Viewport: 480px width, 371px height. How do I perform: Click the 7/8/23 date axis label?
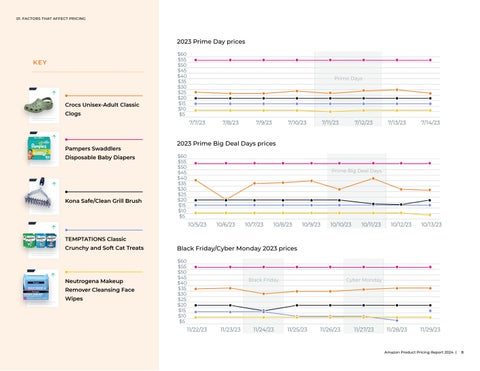point(230,123)
